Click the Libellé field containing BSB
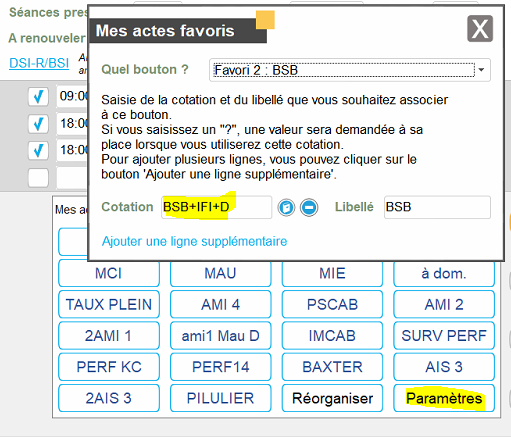This screenshot has height=438, width=511. tap(437, 207)
